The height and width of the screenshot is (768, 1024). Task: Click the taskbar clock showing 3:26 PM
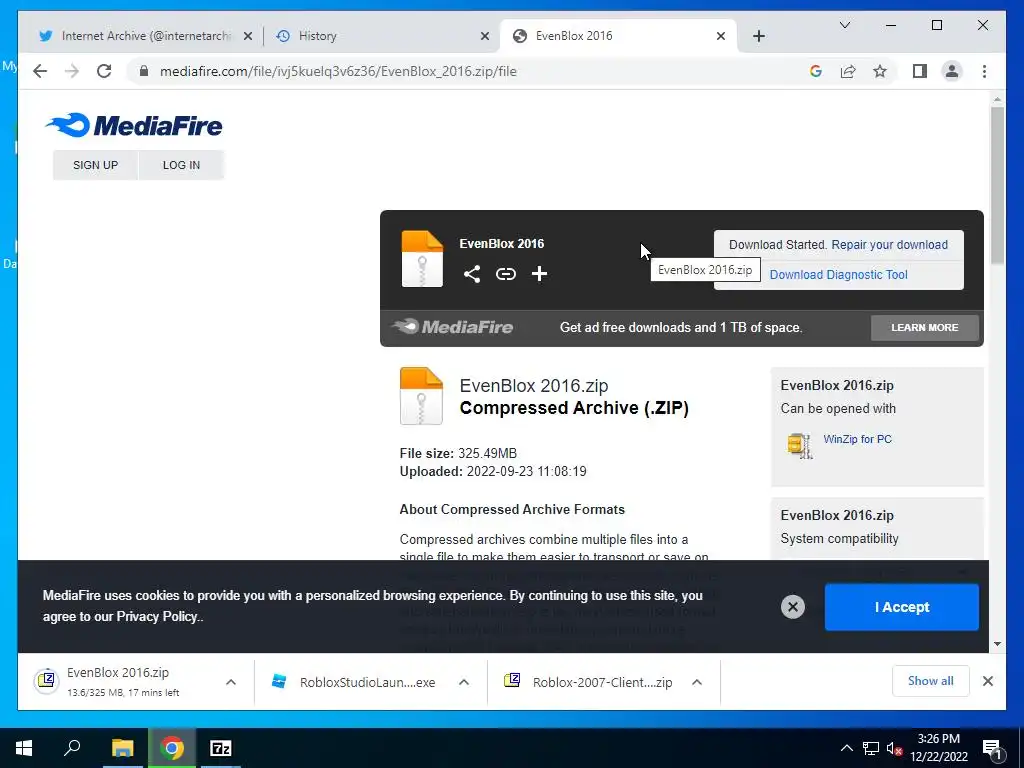(938, 748)
